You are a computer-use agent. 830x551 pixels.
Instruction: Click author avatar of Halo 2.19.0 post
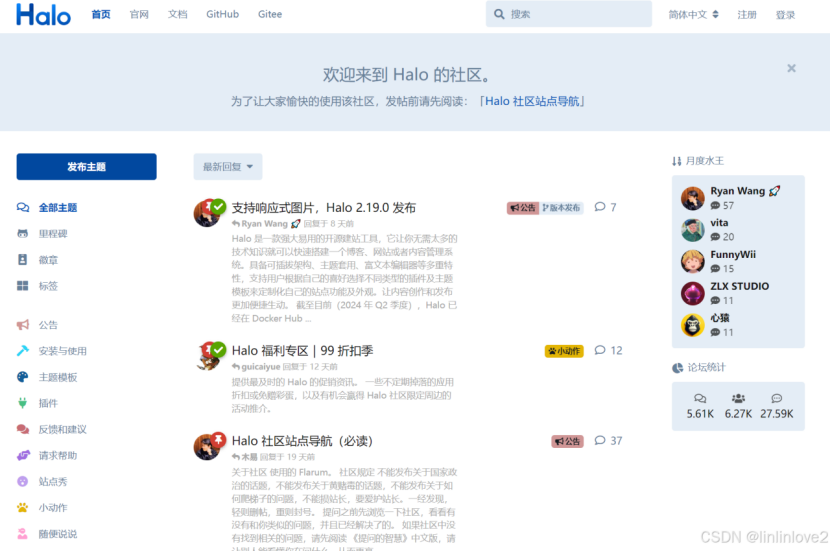coord(206,213)
